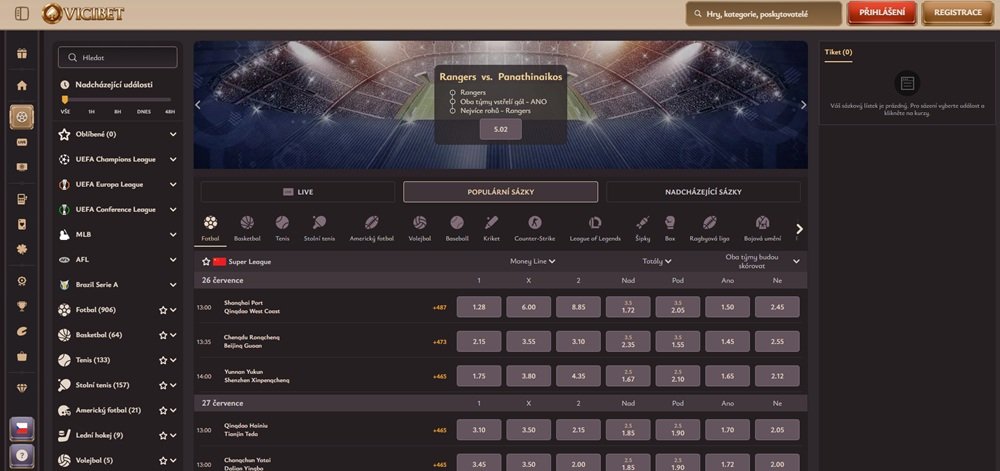Screen dimensions: 1000x471
Task: Toggle favorite star for Basketbal (64)
Action: [x=163, y=335]
